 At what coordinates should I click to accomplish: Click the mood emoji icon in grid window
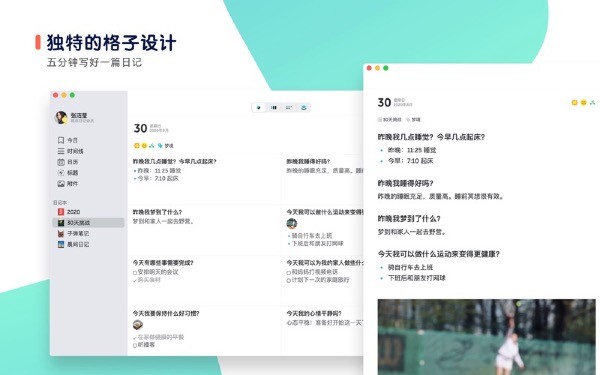pos(144,145)
